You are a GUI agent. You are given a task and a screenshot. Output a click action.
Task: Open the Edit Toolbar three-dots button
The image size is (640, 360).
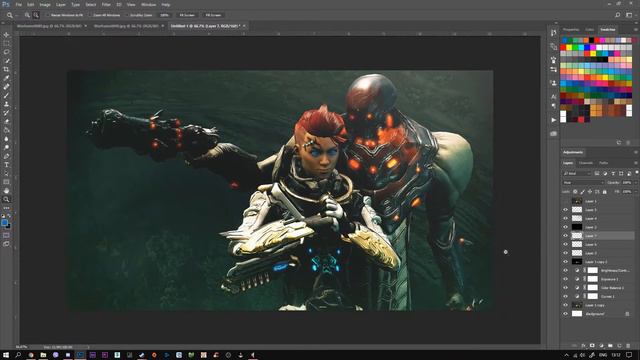(6, 208)
